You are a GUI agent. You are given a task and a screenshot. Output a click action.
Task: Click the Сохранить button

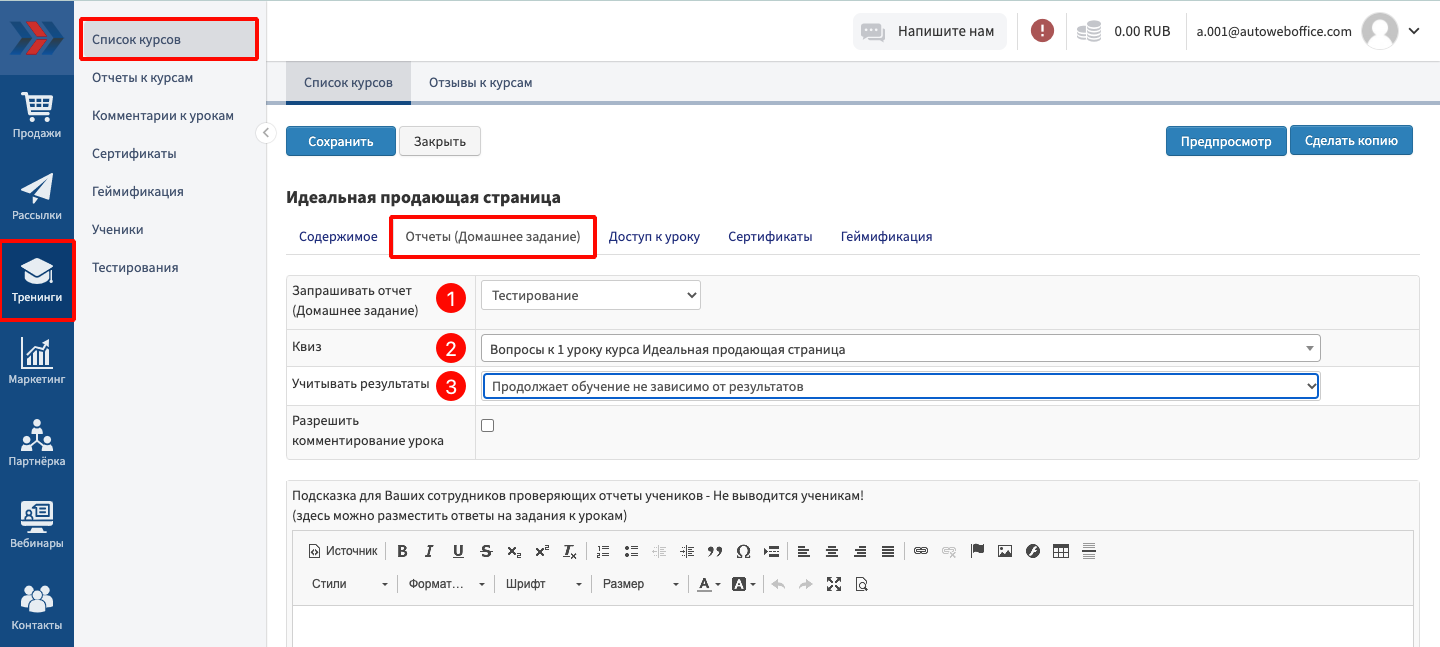click(x=340, y=142)
